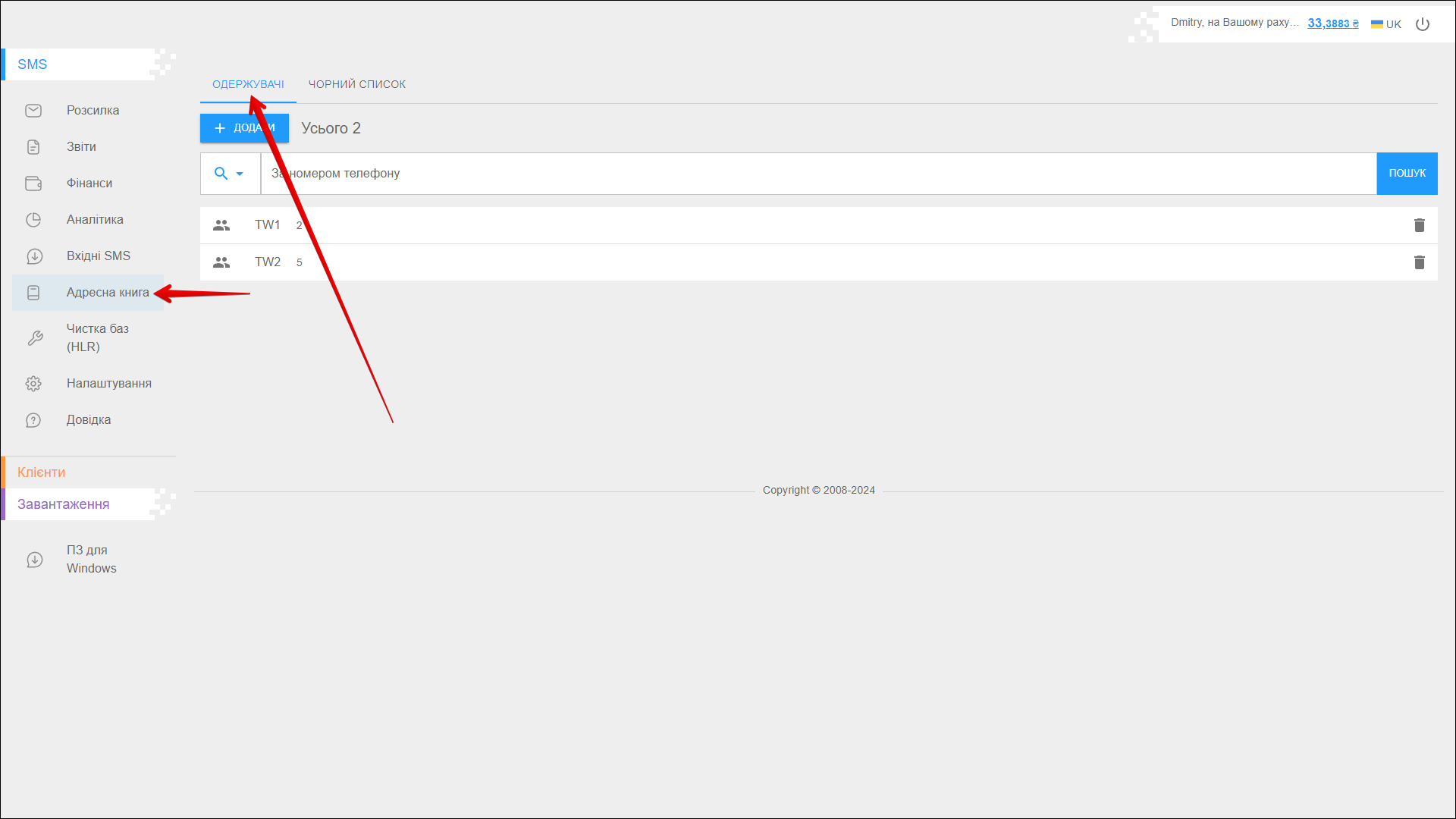This screenshot has height=819, width=1456.
Task: Switch to the Чорний список tab
Action: click(356, 84)
